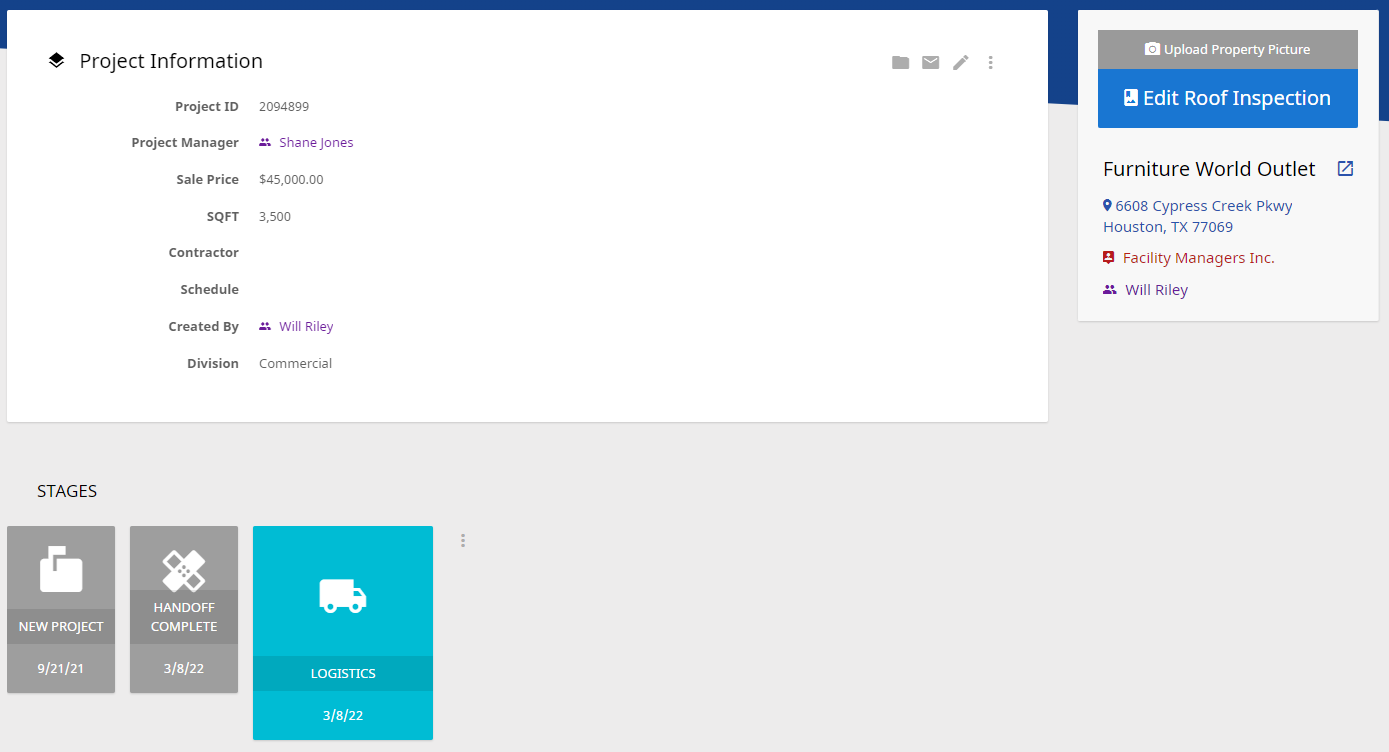Select the Logistics stage tile
The height and width of the screenshot is (752, 1389).
click(x=343, y=633)
